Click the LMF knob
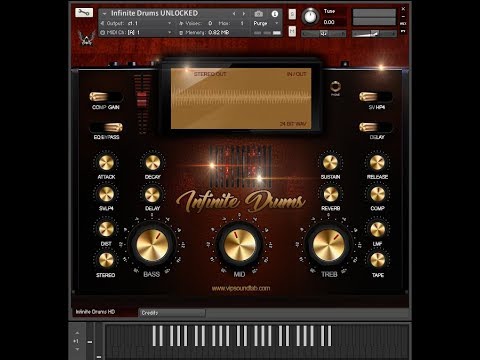The height and width of the screenshot is (360, 480). [x=378, y=230]
